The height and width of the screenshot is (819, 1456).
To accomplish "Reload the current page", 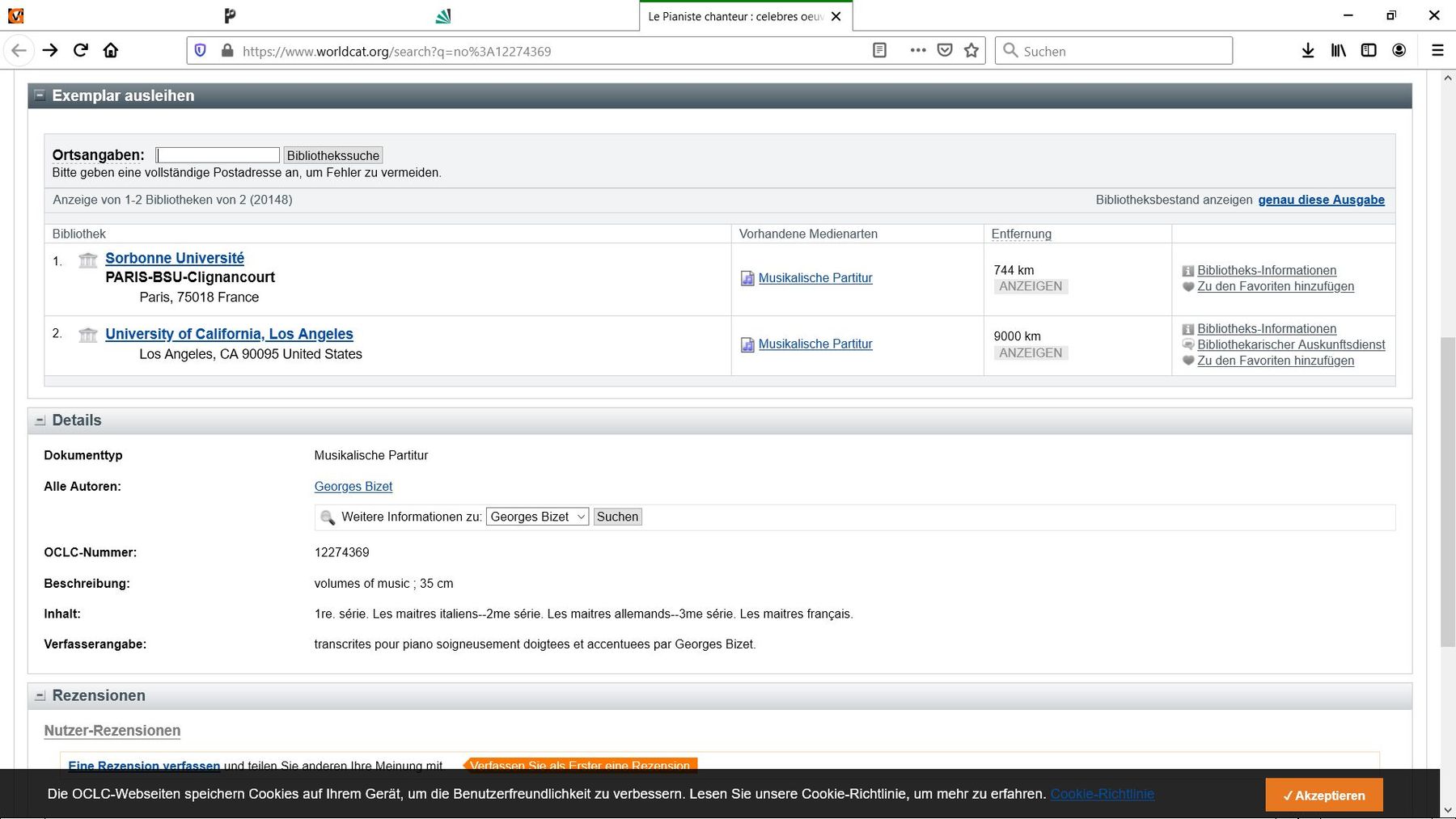I will pos(80,50).
